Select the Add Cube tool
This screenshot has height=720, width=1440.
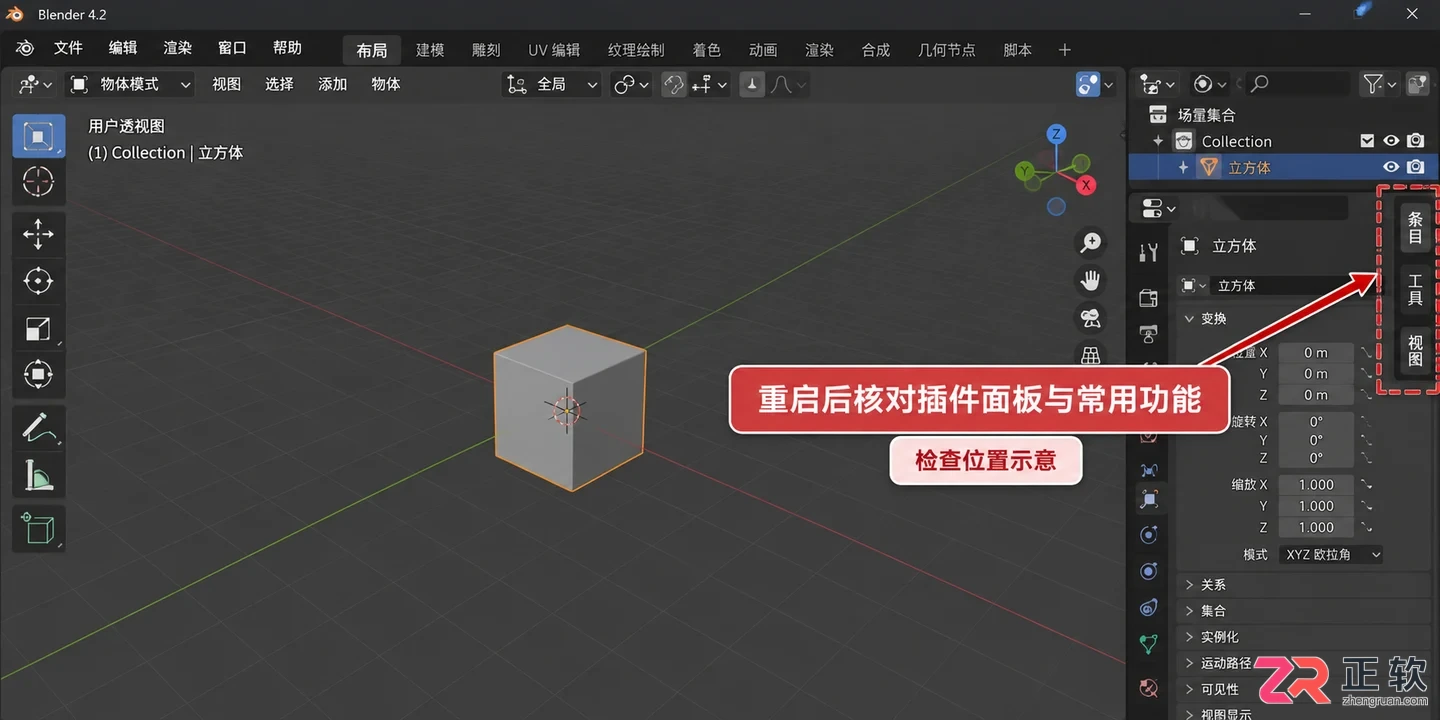coord(38,528)
